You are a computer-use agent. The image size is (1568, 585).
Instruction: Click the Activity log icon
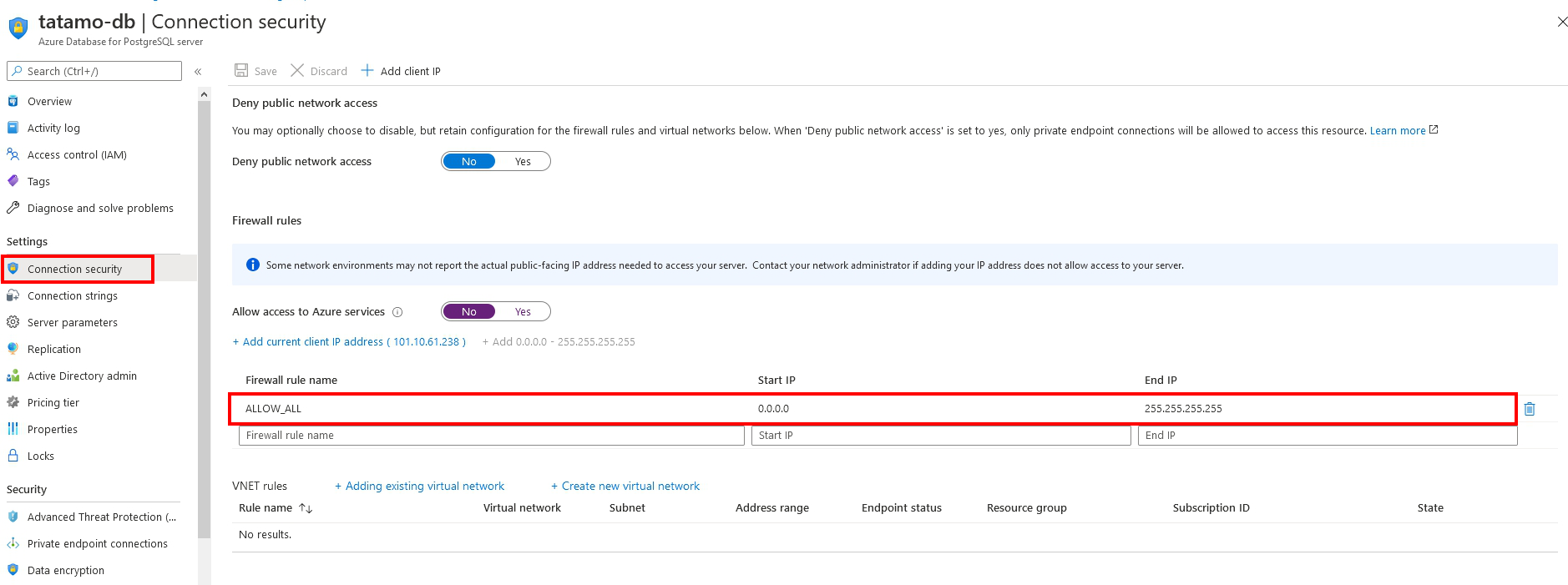pyautogui.click(x=13, y=128)
